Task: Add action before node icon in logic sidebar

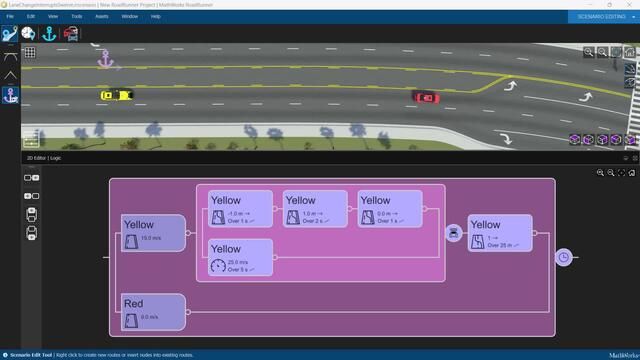Action: [31, 196]
